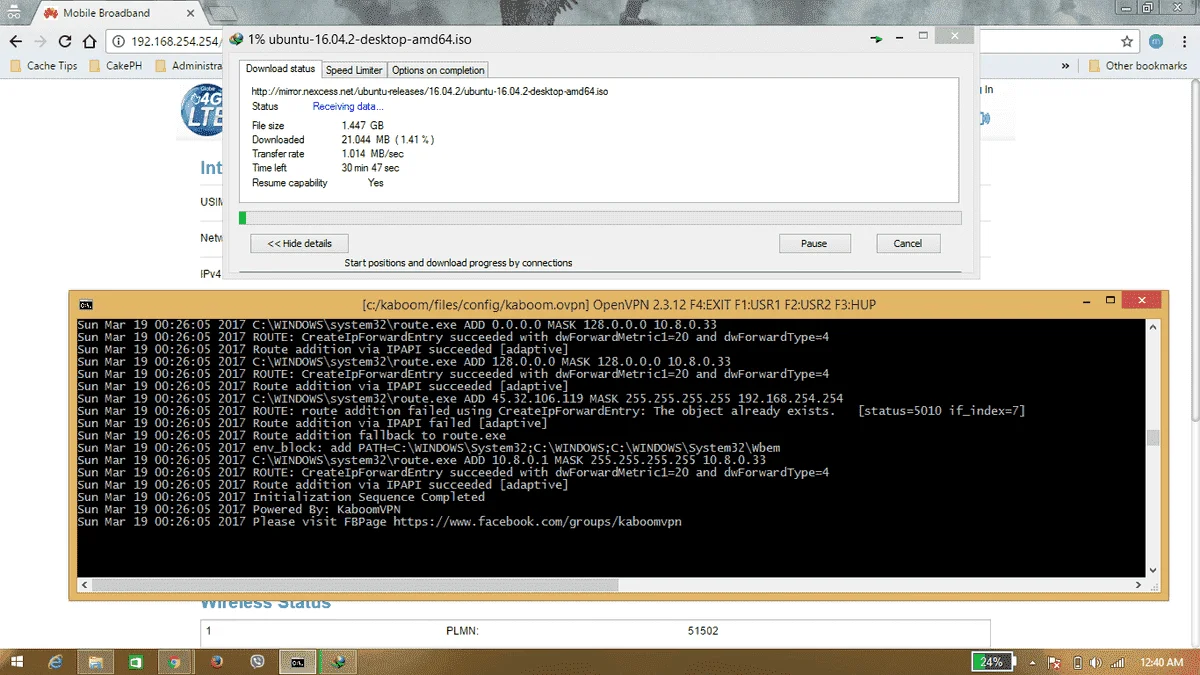Click the Hide details button

(x=299, y=243)
